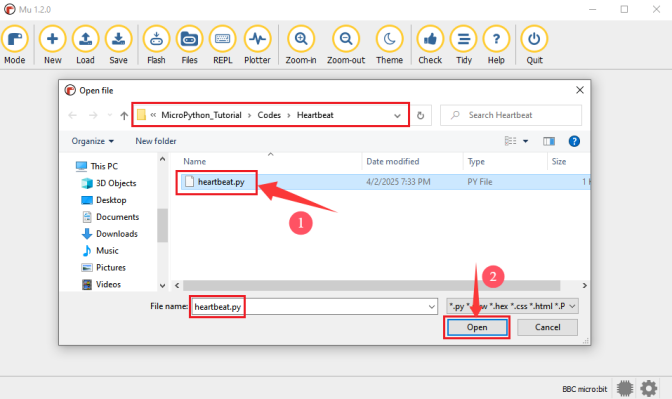
Task: Create a new file with New button
Action: pyautogui.click(x=52, y=45)
